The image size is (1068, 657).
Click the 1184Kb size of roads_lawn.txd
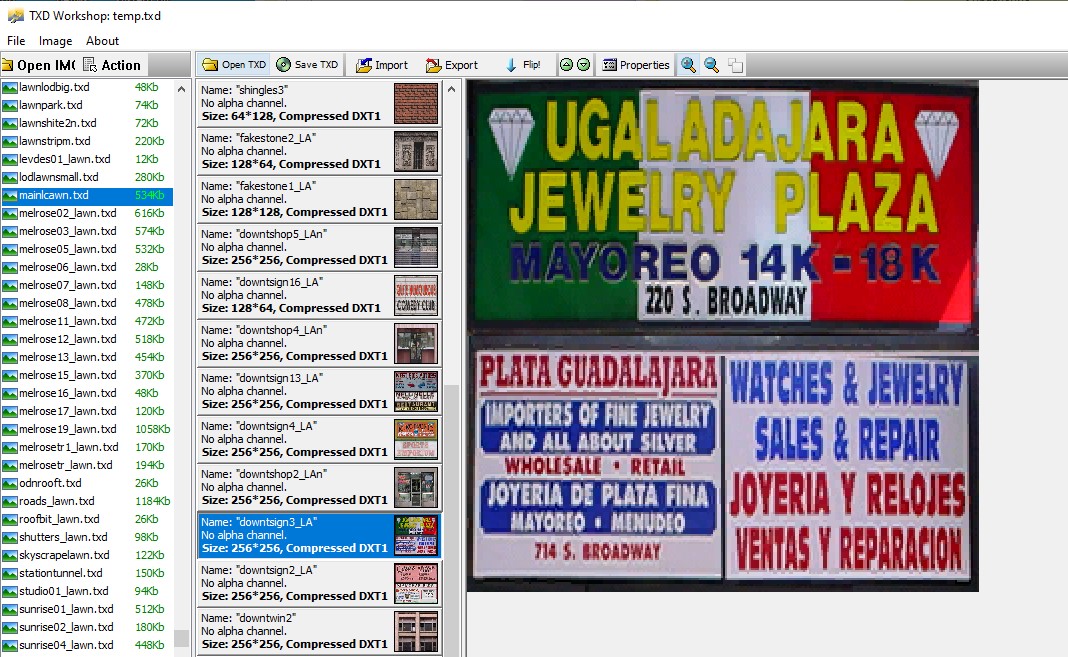tap(153, 501)
